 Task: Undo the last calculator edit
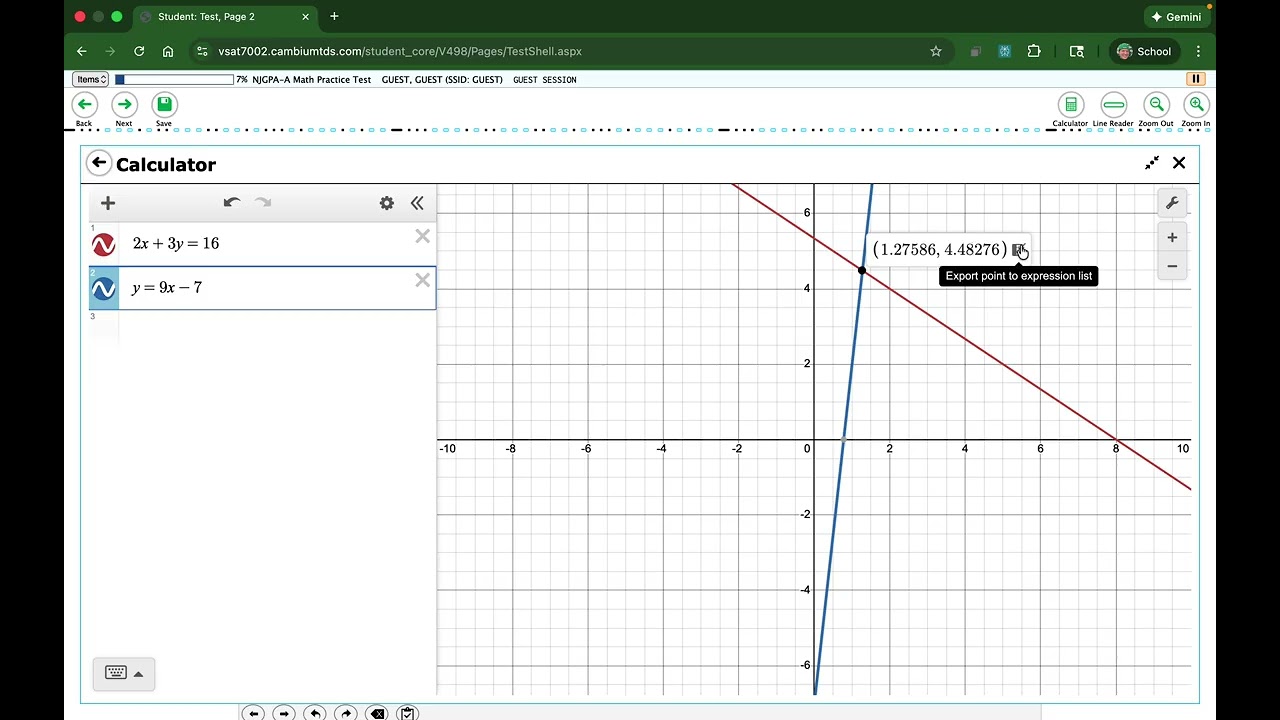click(232, 203)
